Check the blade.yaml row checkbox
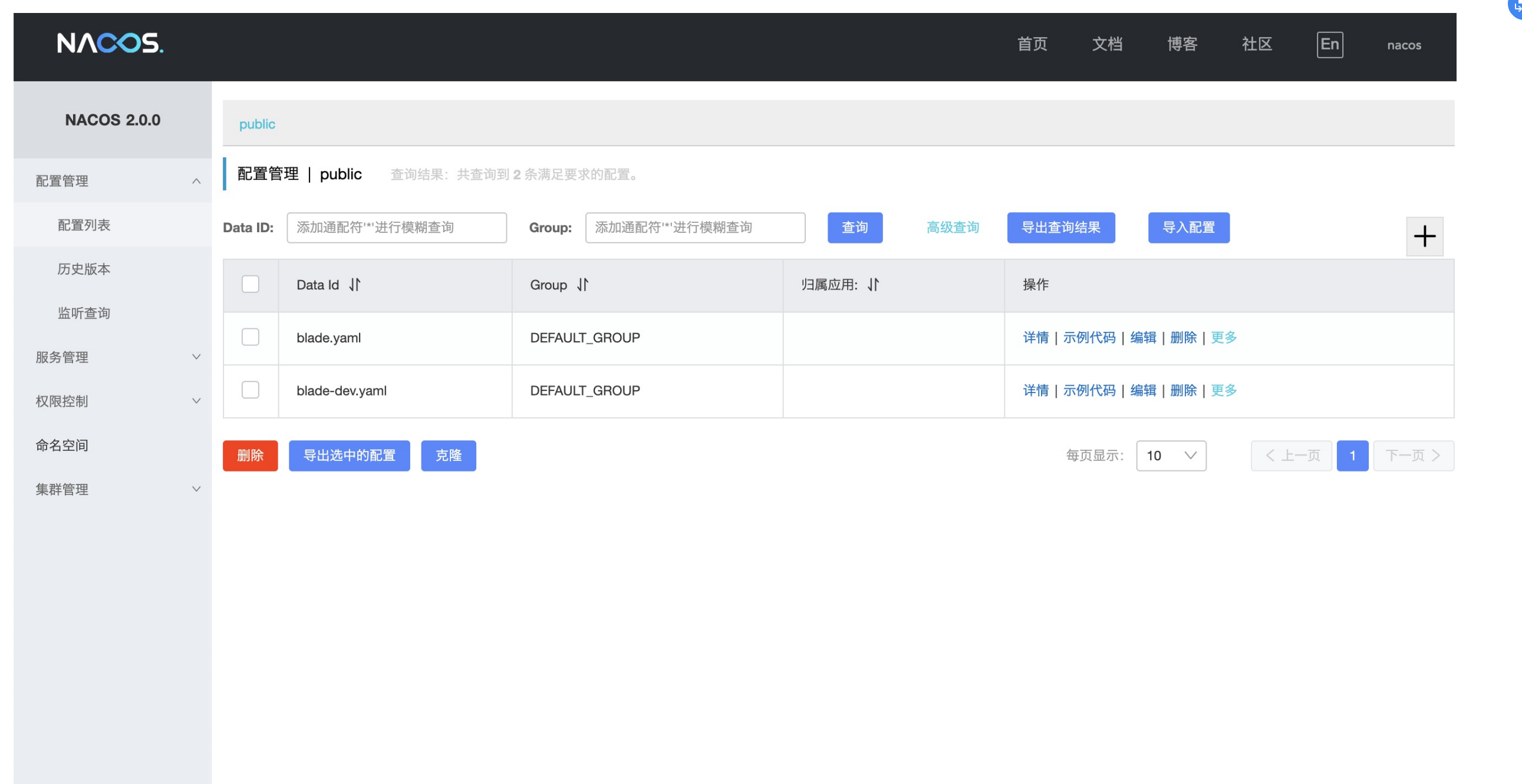This screenshot has height=784, width=1522. point(251,337)
